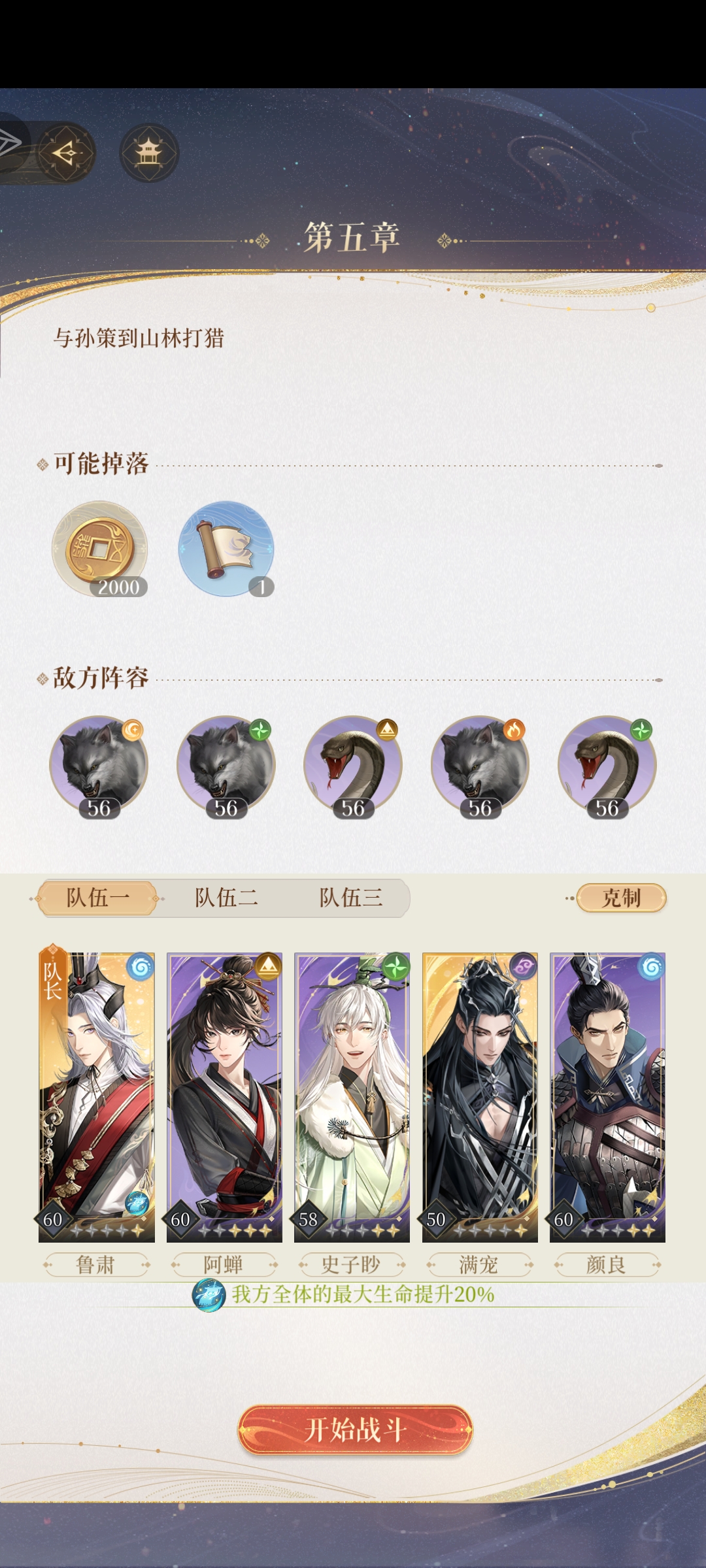
Task: Tap the back arrow icon
Action: (x=66, y=153)
